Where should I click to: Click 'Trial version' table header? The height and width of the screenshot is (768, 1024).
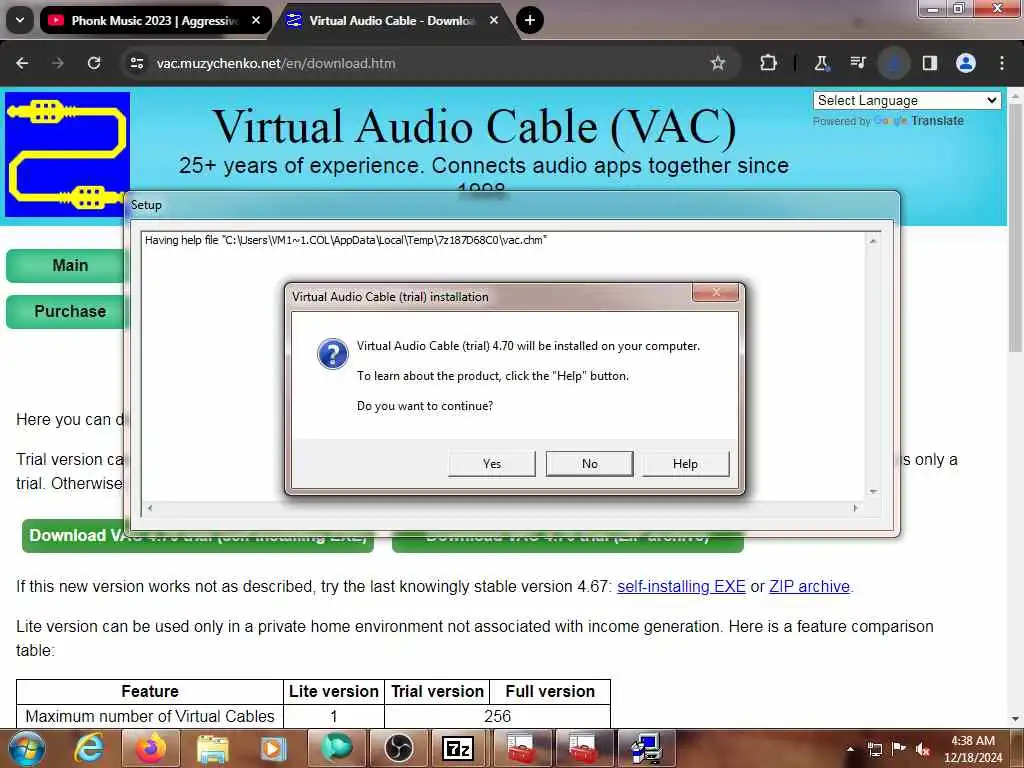pos(437,692)
